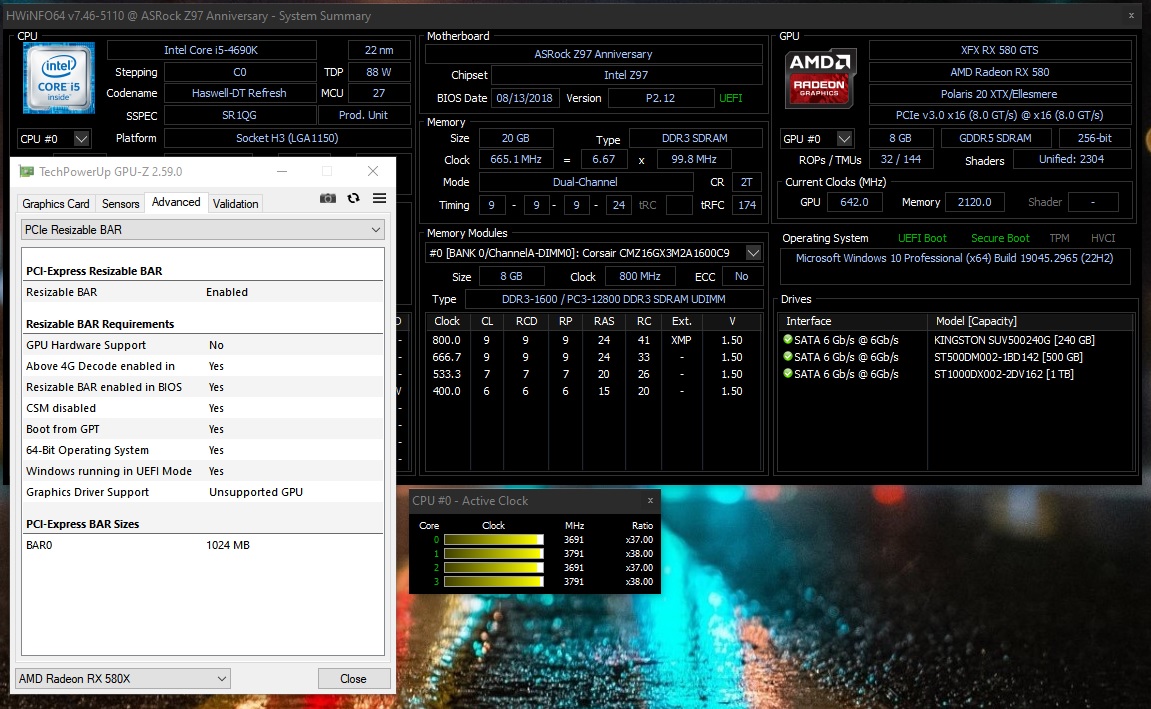Image resolution: width=1151 pixels, height=709 pixels.
Task: Click the ST1000DX002 drive green status icon
Action: [x=788, y=373]
